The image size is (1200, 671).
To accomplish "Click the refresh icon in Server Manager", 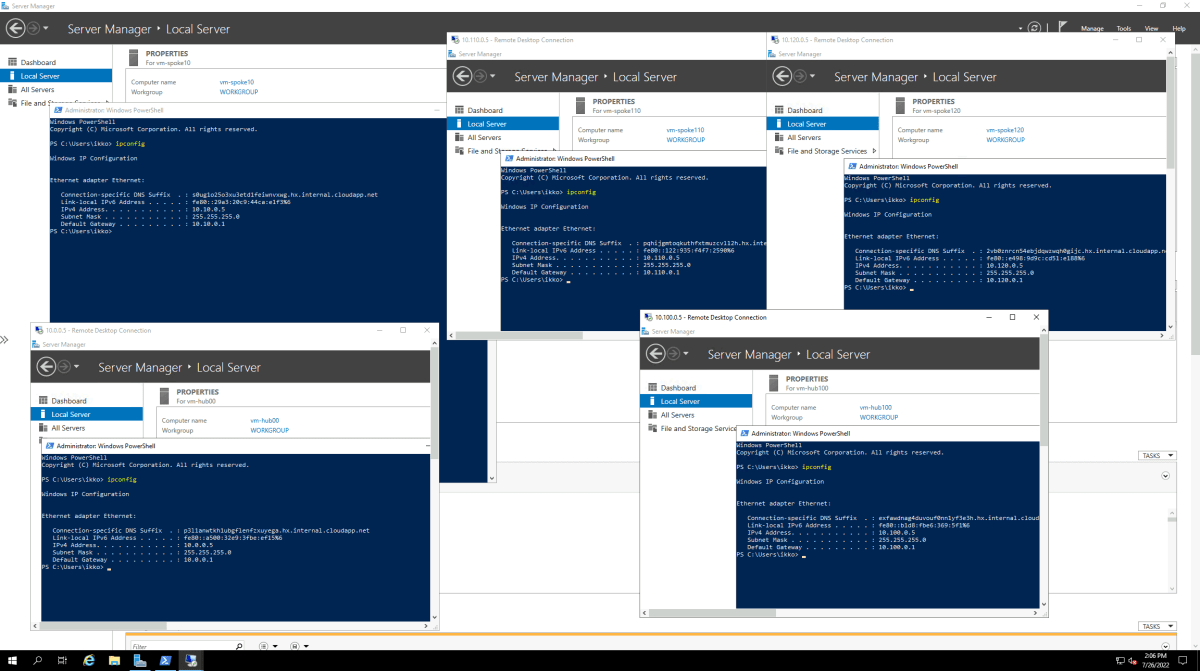I will click(x=1036, y=28).
